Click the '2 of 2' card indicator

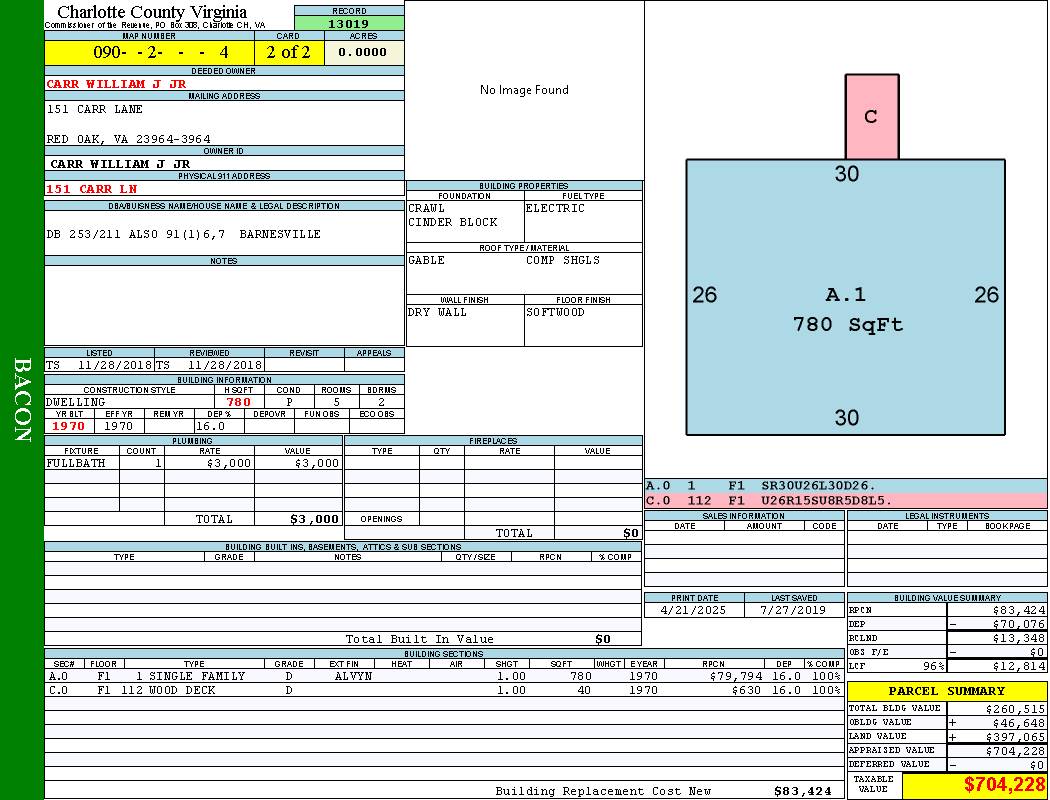(x=288, y=52)
